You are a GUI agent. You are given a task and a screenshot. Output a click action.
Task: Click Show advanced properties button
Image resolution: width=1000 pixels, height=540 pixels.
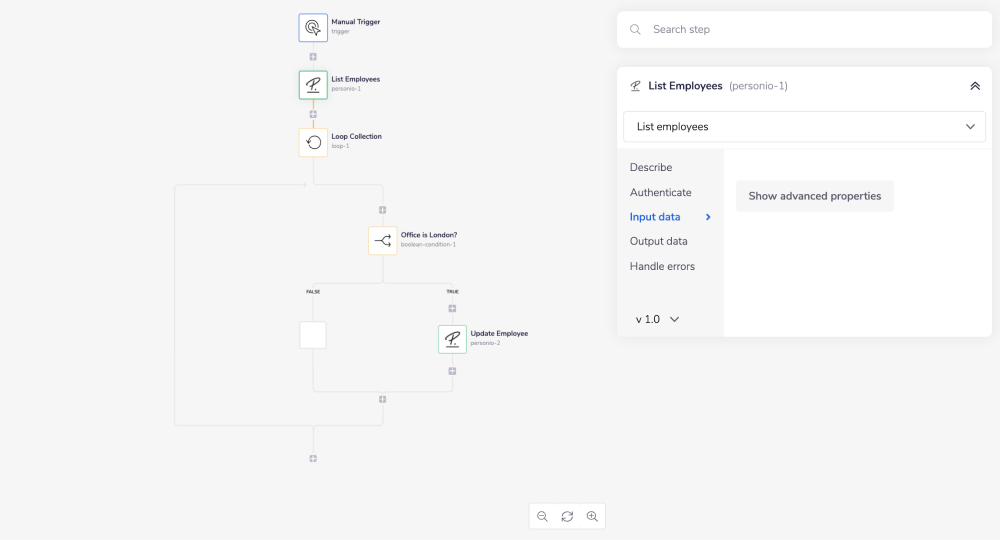(814, 196)
